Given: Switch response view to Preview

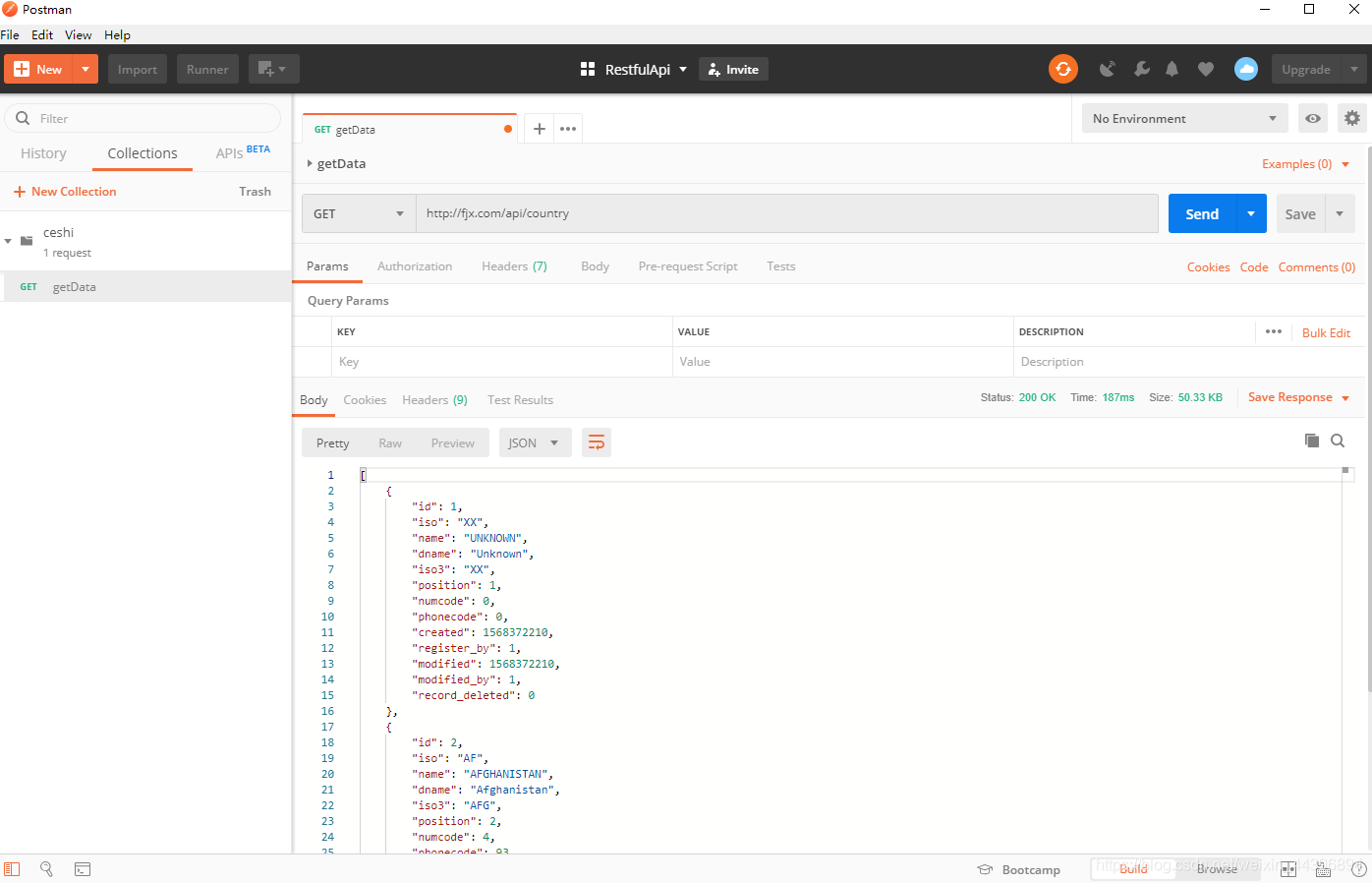Looking at the screenshot, I should 453,443.
